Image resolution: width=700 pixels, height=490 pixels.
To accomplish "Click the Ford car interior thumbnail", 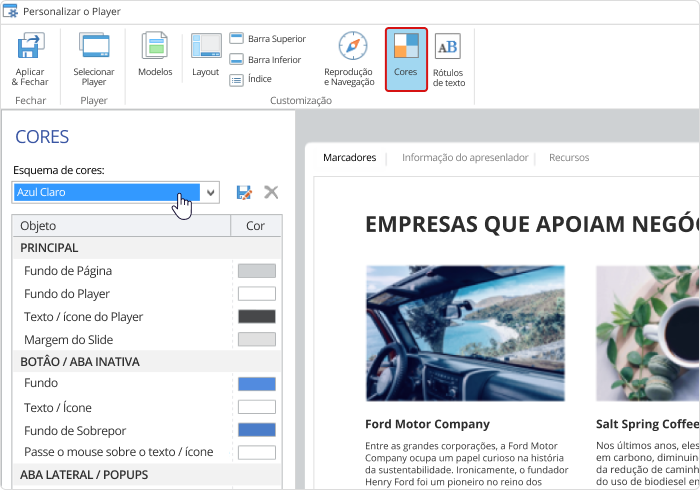I will click(465, 333).
